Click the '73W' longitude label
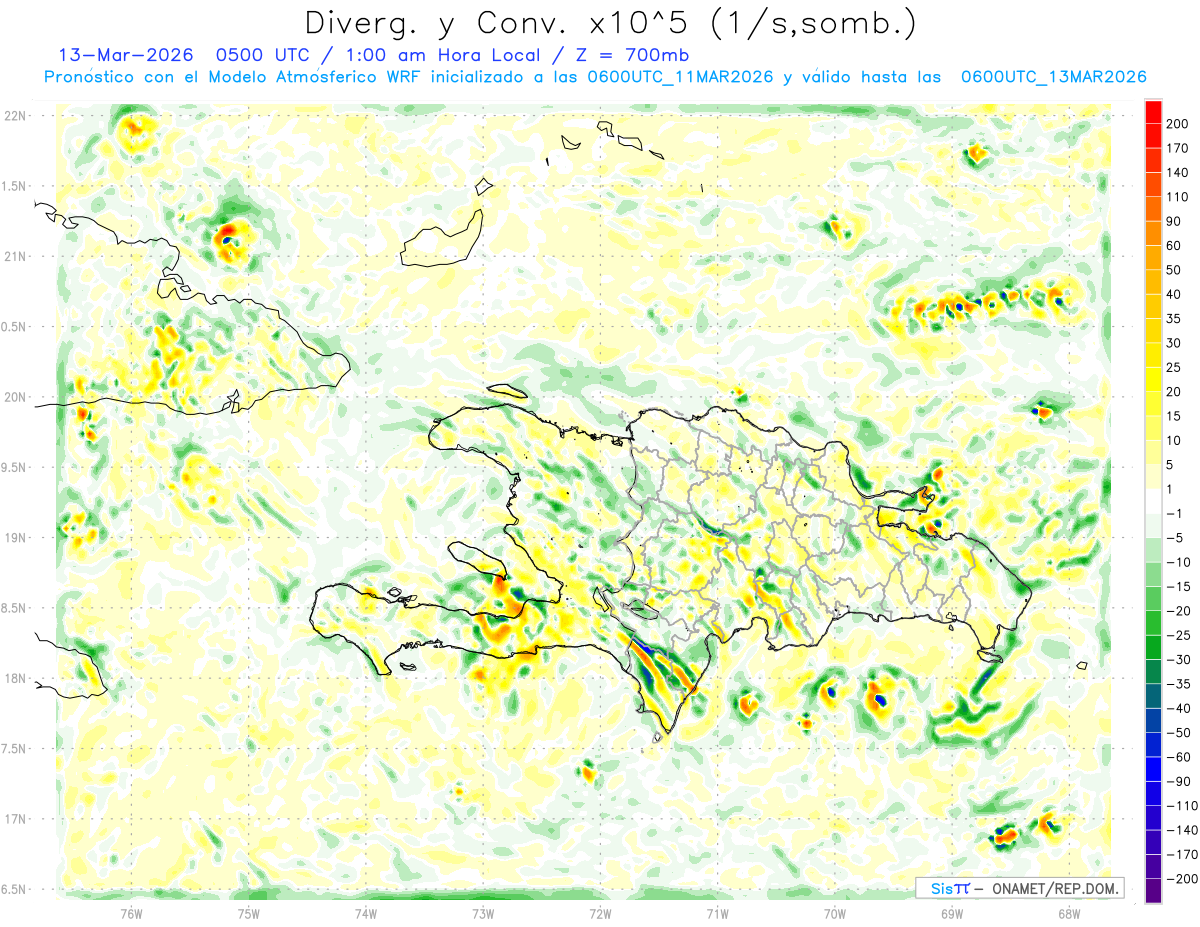Screen dimensions: 1200x927 coord(483,913)
